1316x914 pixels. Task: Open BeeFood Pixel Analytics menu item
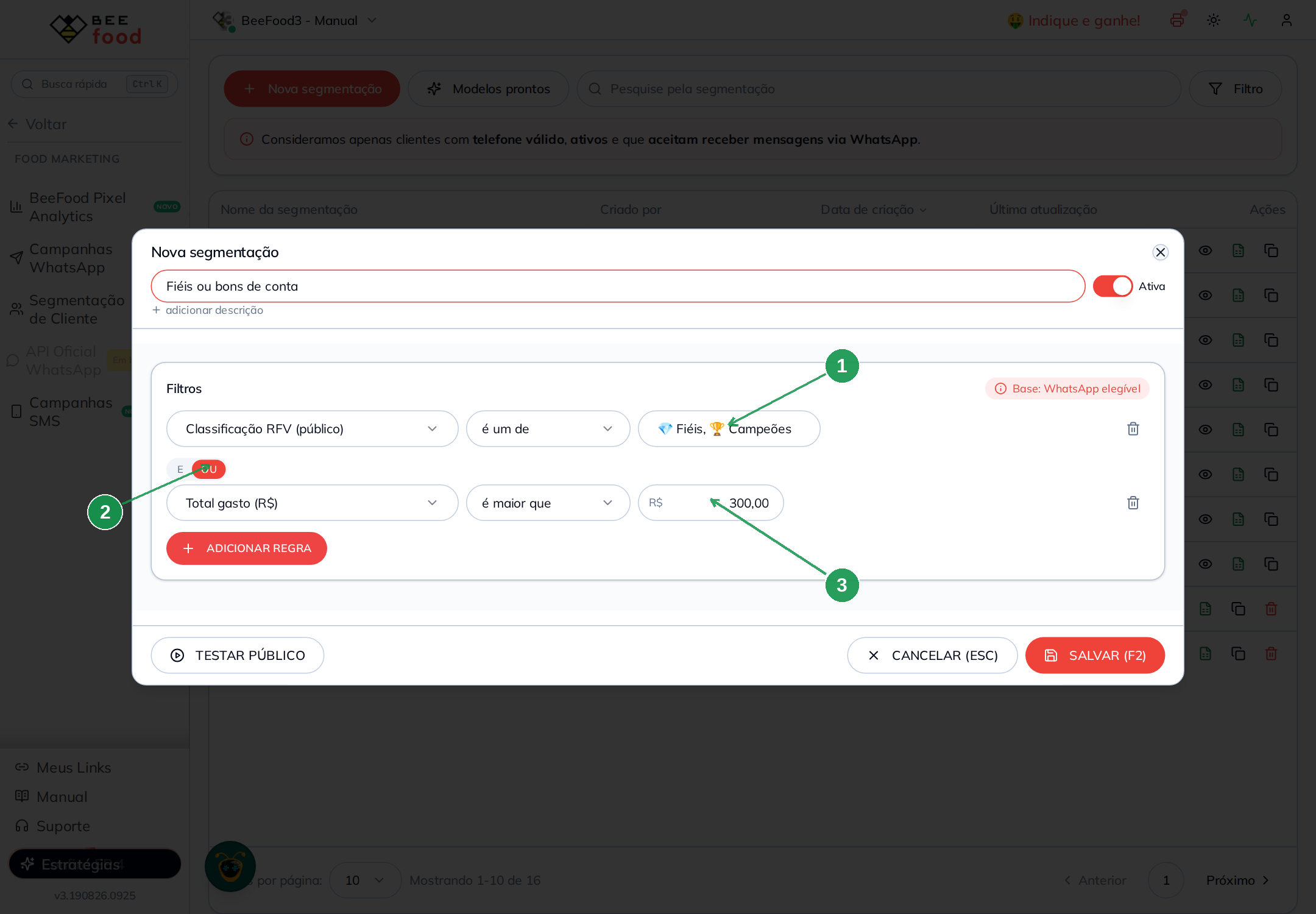click(94, 207)
